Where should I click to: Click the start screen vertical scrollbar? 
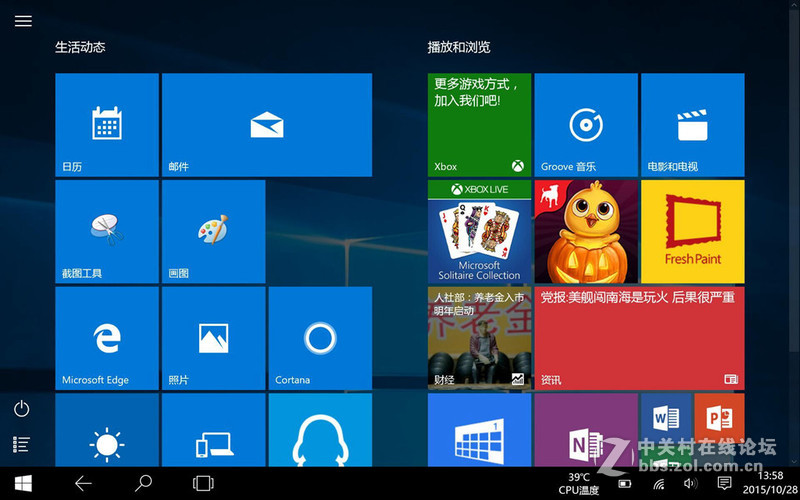click(x=793, y=179)
